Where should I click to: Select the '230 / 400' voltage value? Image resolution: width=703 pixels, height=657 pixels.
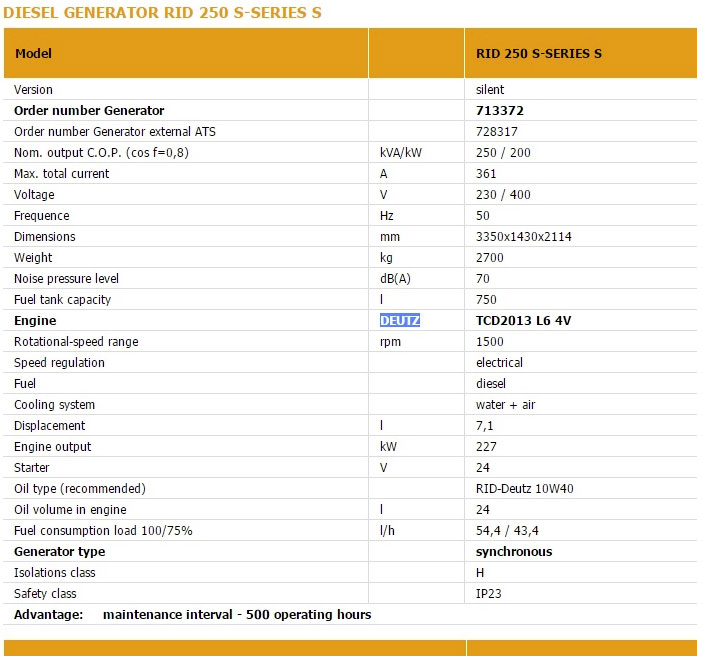point(503,195)
